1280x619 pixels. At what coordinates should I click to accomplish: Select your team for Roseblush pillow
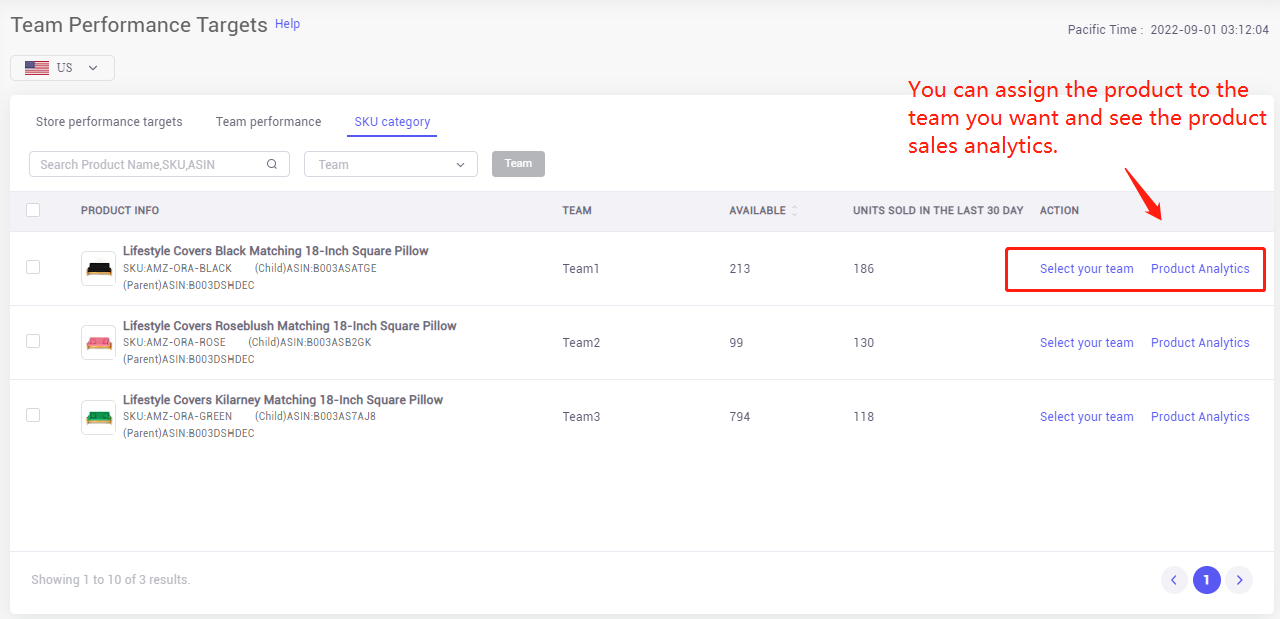(1087, 343)
